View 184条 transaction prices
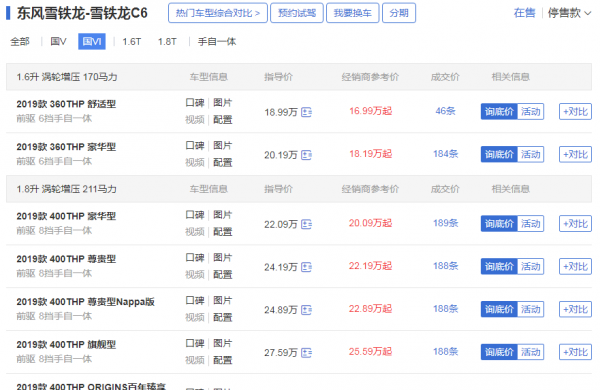Viewport: 600px width, 390px height. pyautogui.click(x=445, y=154)
